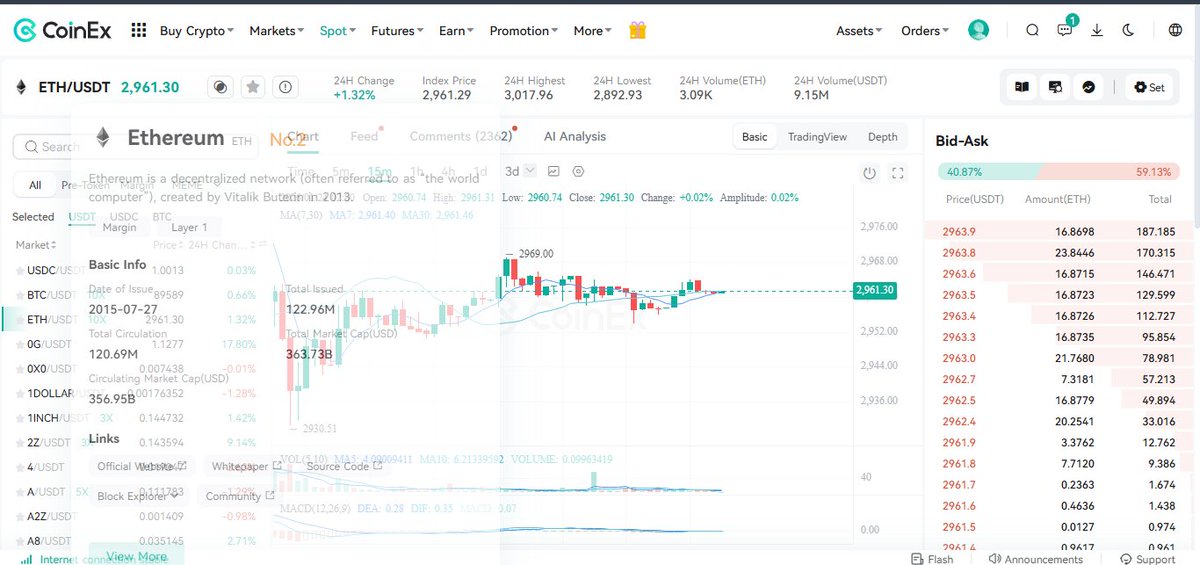Click the download app icon
Viewport: 1200px width, 565px height.
click(1097, 31)
